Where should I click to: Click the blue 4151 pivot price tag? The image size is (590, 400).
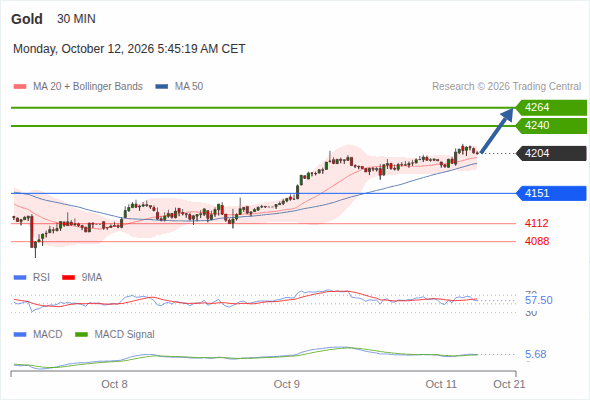[551, 193]
